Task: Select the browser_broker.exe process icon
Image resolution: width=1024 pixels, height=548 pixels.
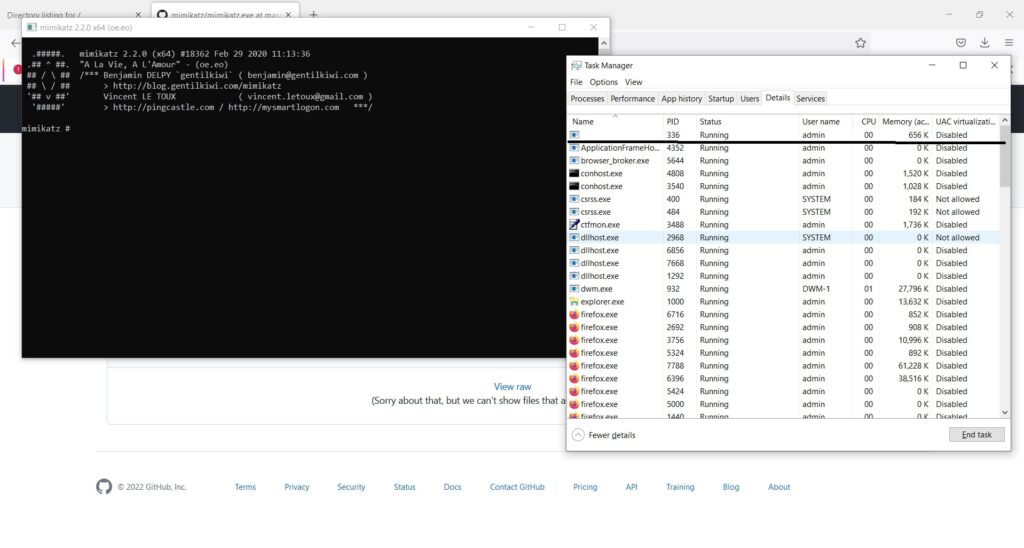Action: 574,161
